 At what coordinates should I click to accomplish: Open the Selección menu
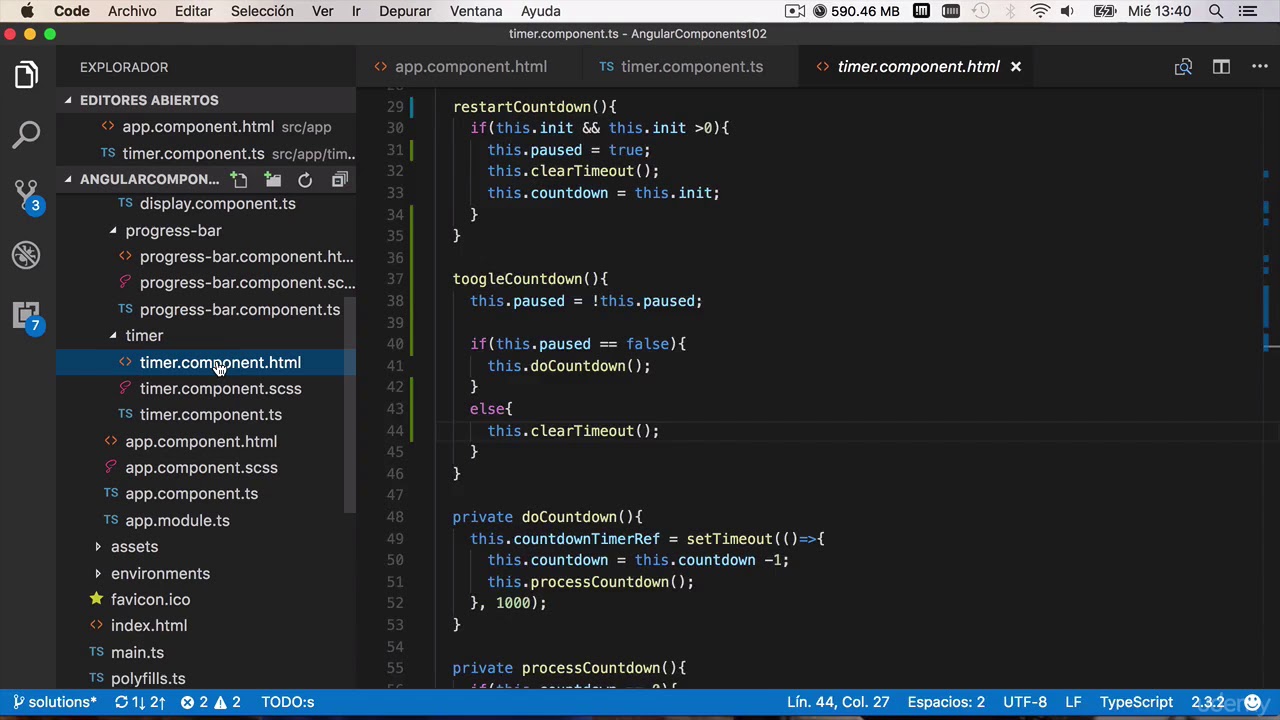tap(262, 11)
